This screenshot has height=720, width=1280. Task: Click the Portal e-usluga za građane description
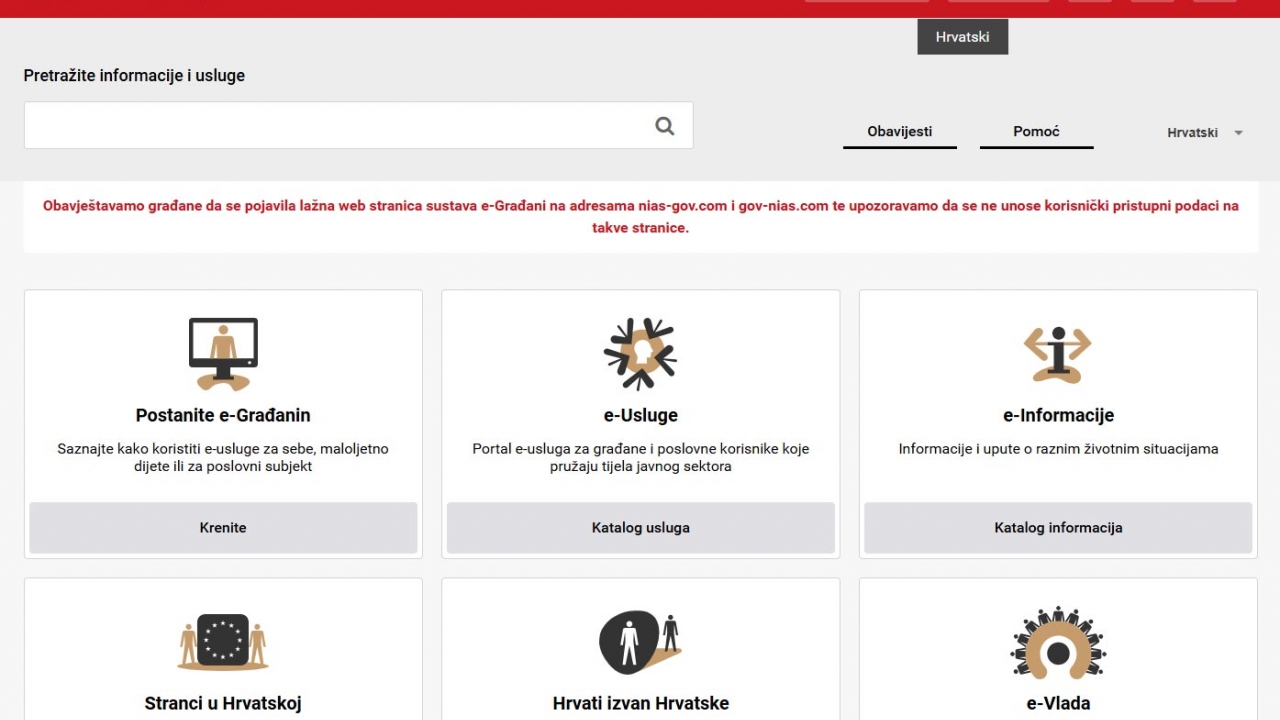(x=641, y=457)
